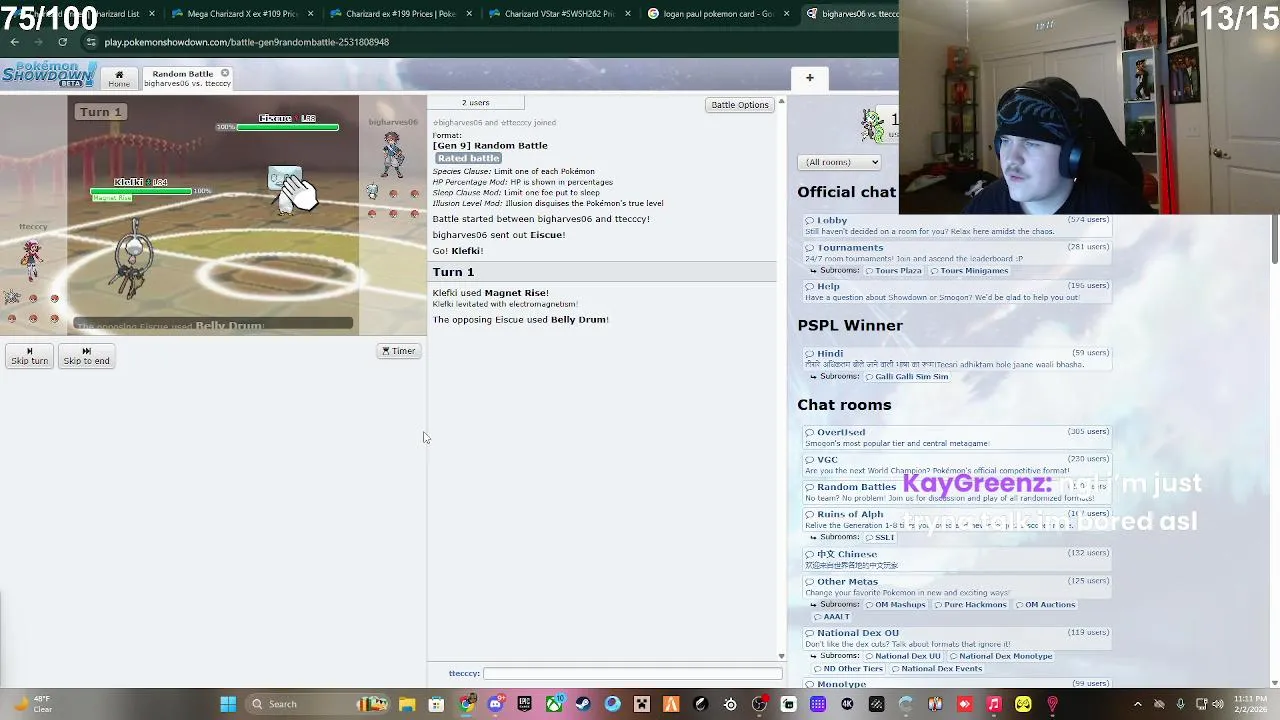Close the Random Battle room tab
This screenshot has height=720, width=1280.
(225, 73)
